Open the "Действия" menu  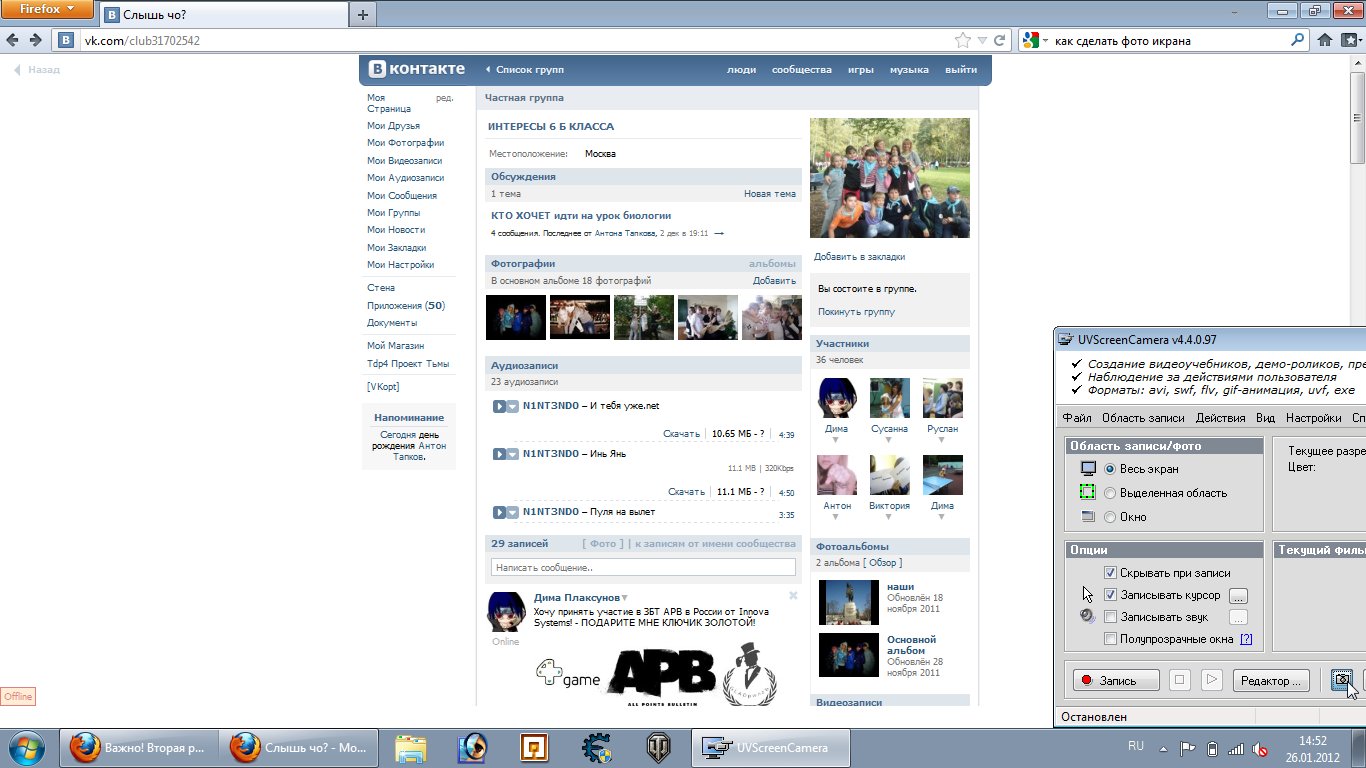(x=1220, y=418)
